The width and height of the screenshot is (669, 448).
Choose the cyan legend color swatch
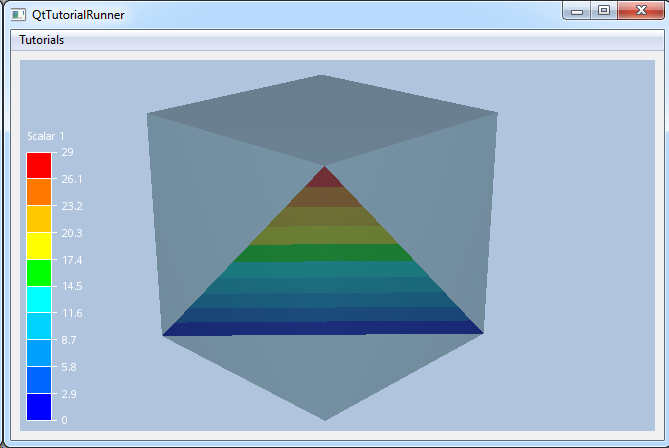[x=38, y=299]
